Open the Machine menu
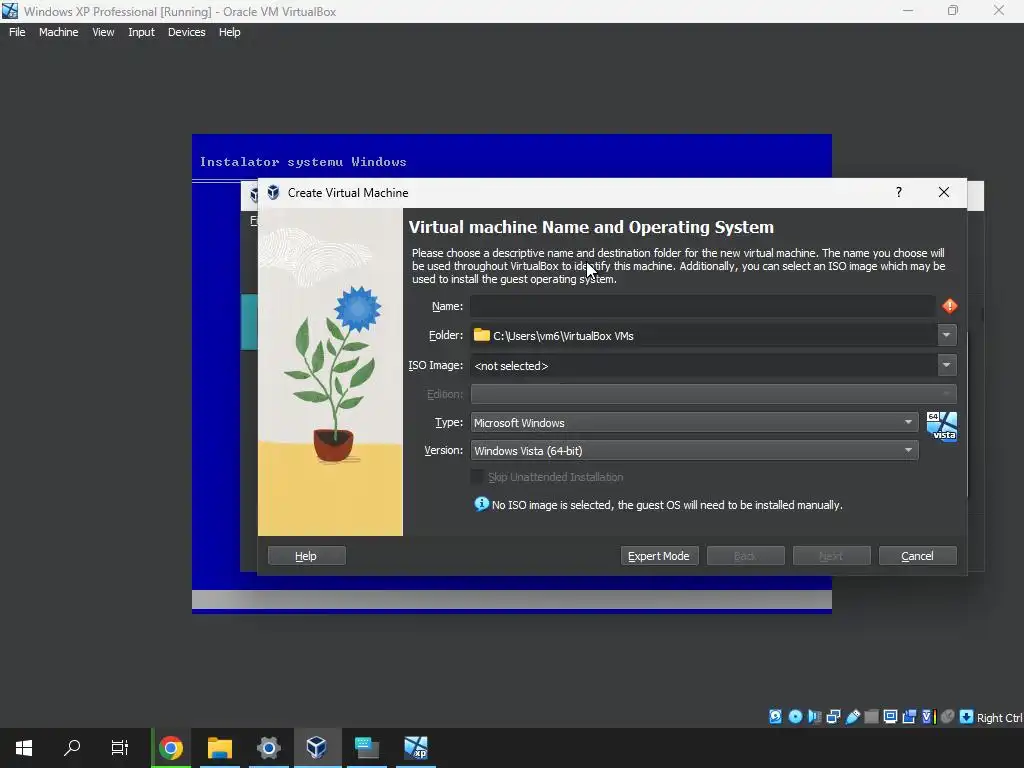This screenshot has width=1024, height=768. click(58, 32)
